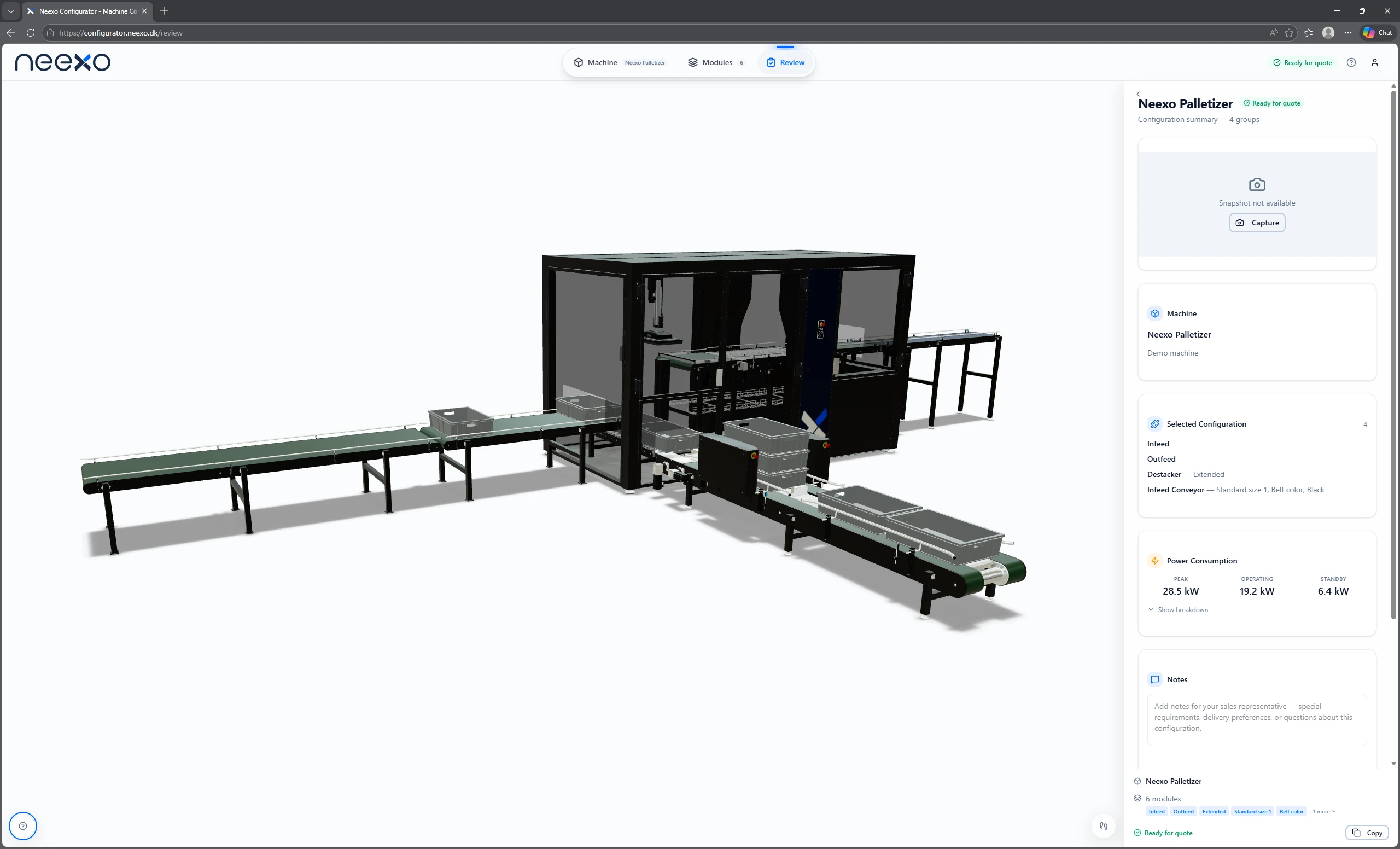Click the footsteps walkthrough icon
The height and width of the screenshot is (849, 1400).
tap(1104, 825)
